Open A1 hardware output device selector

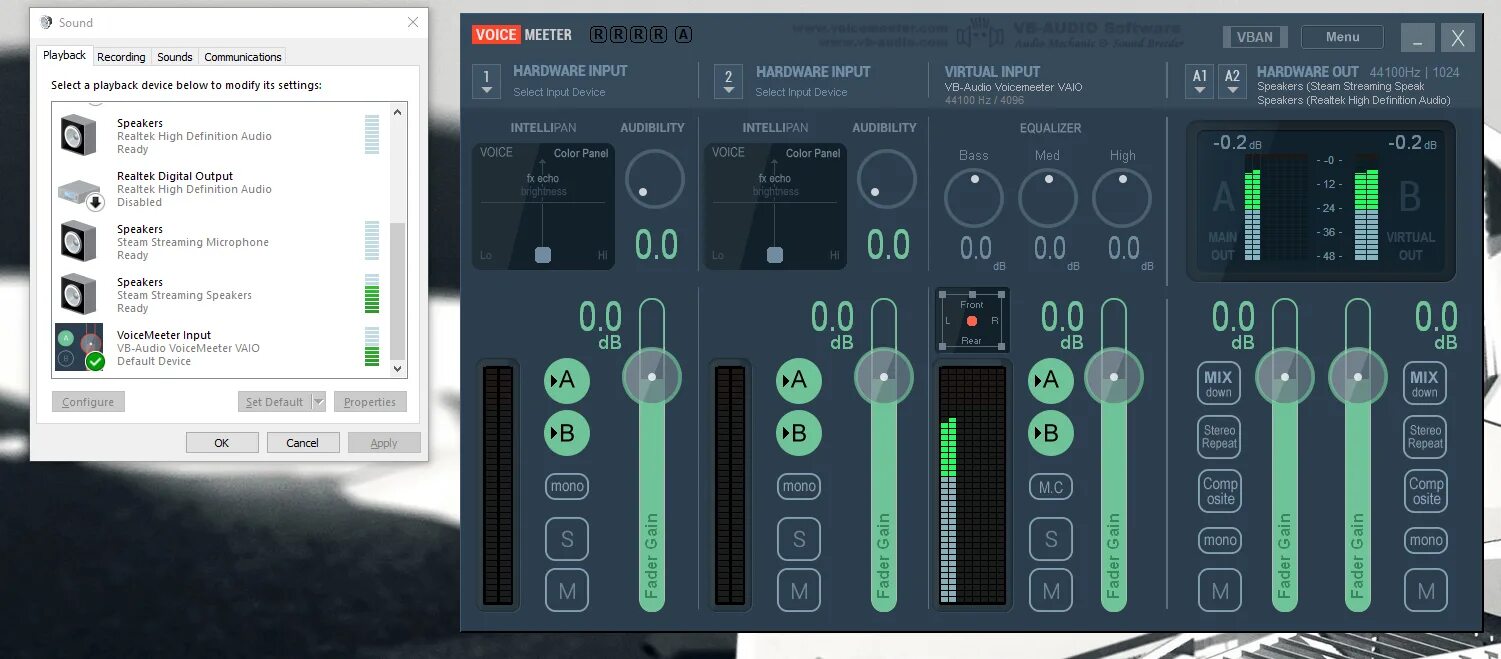[1200, 82]
